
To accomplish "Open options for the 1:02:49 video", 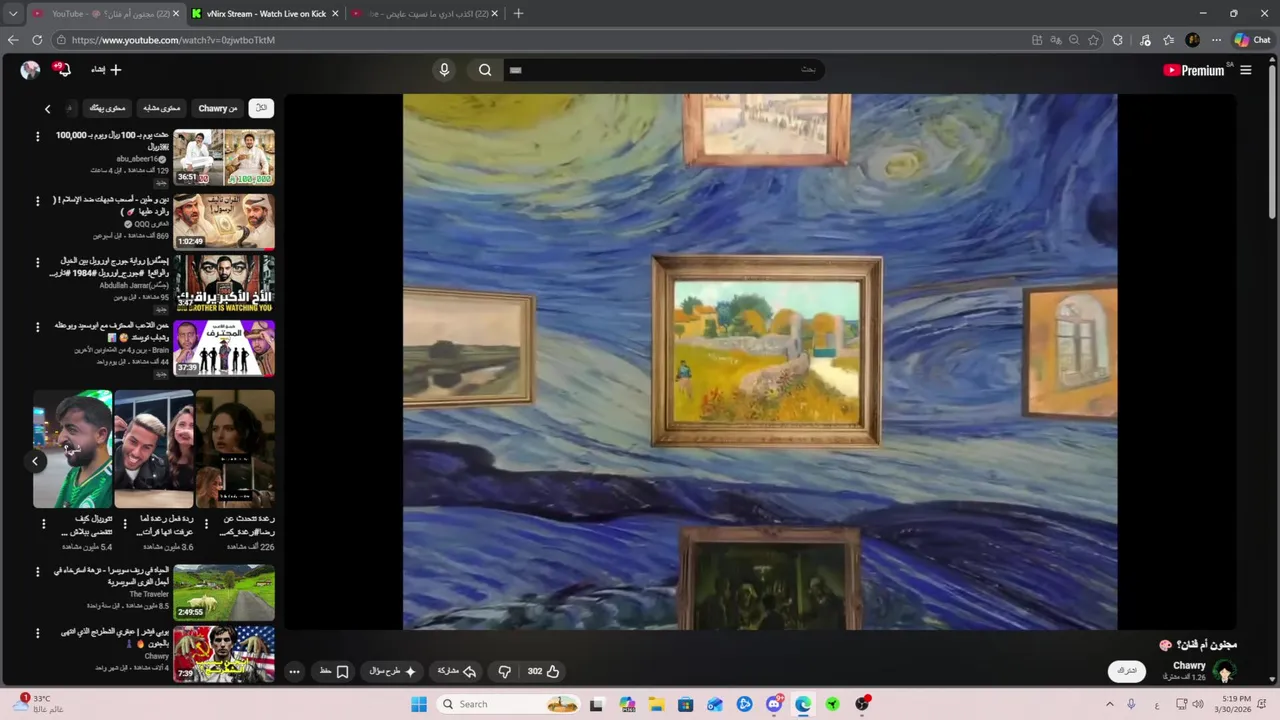I will [38, 201].
